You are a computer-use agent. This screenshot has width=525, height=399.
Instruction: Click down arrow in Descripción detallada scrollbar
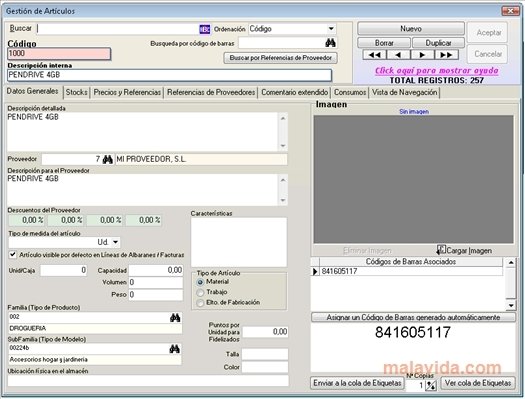(283, 146)
